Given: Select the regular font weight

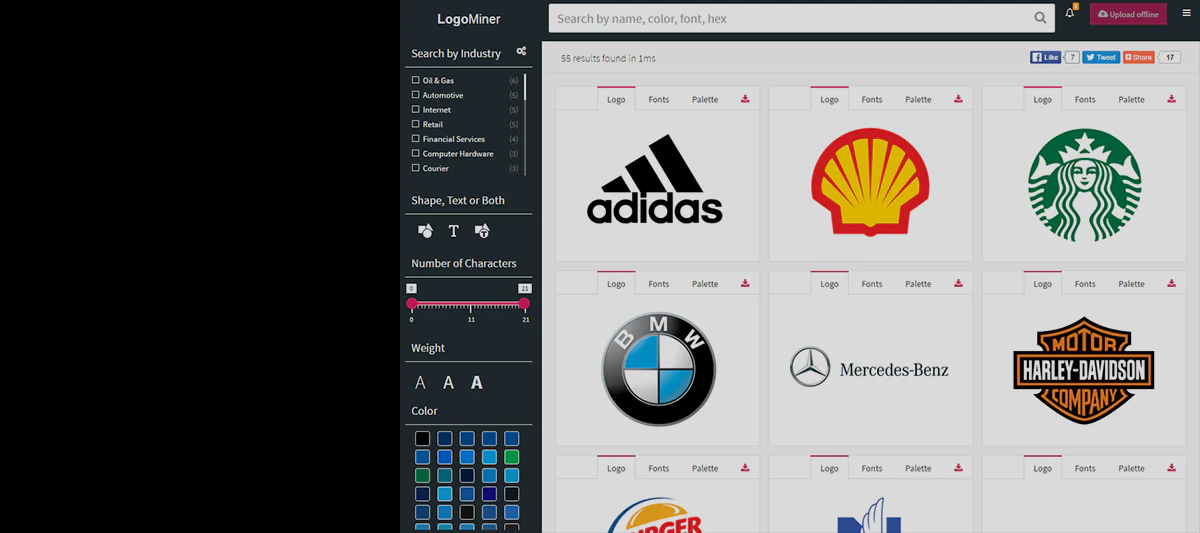Looking at the screenshot, I should pos(448,382).
